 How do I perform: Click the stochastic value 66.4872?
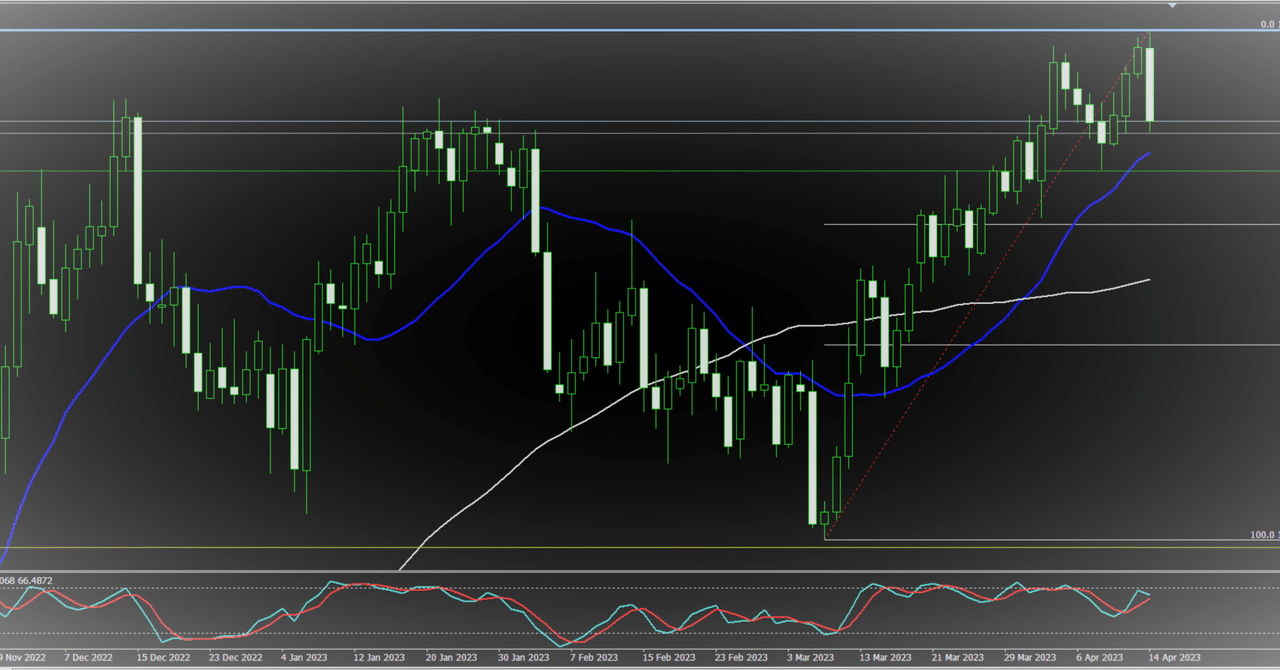tap(35, 580)
